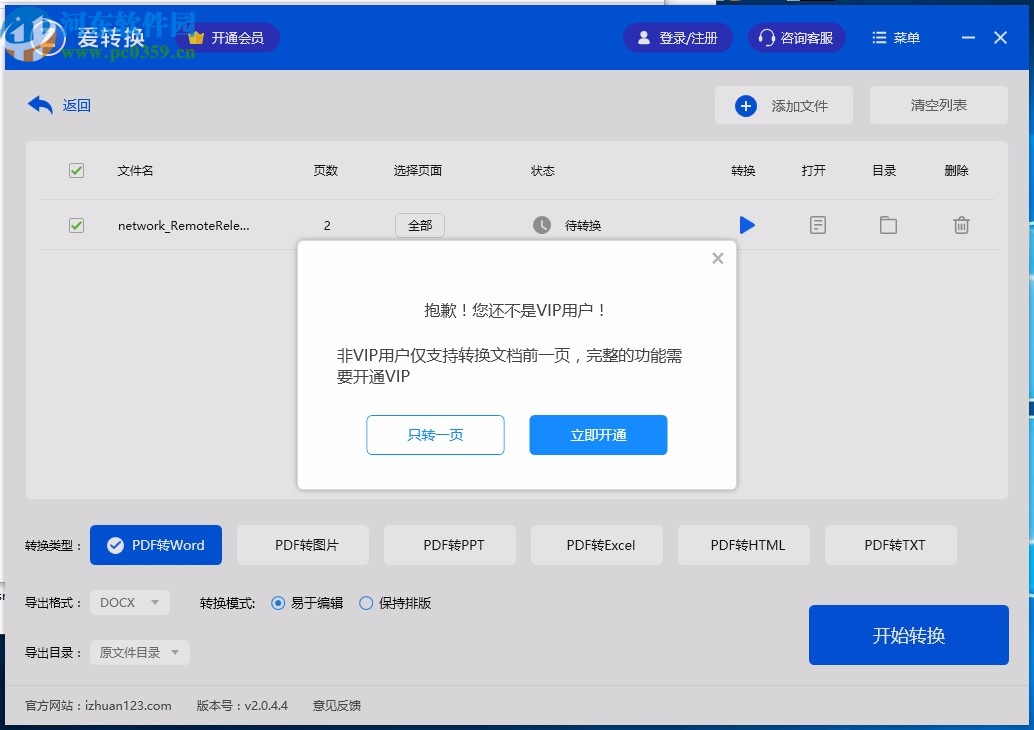Switch to PDF转Excel conversion type

point(596,544)
